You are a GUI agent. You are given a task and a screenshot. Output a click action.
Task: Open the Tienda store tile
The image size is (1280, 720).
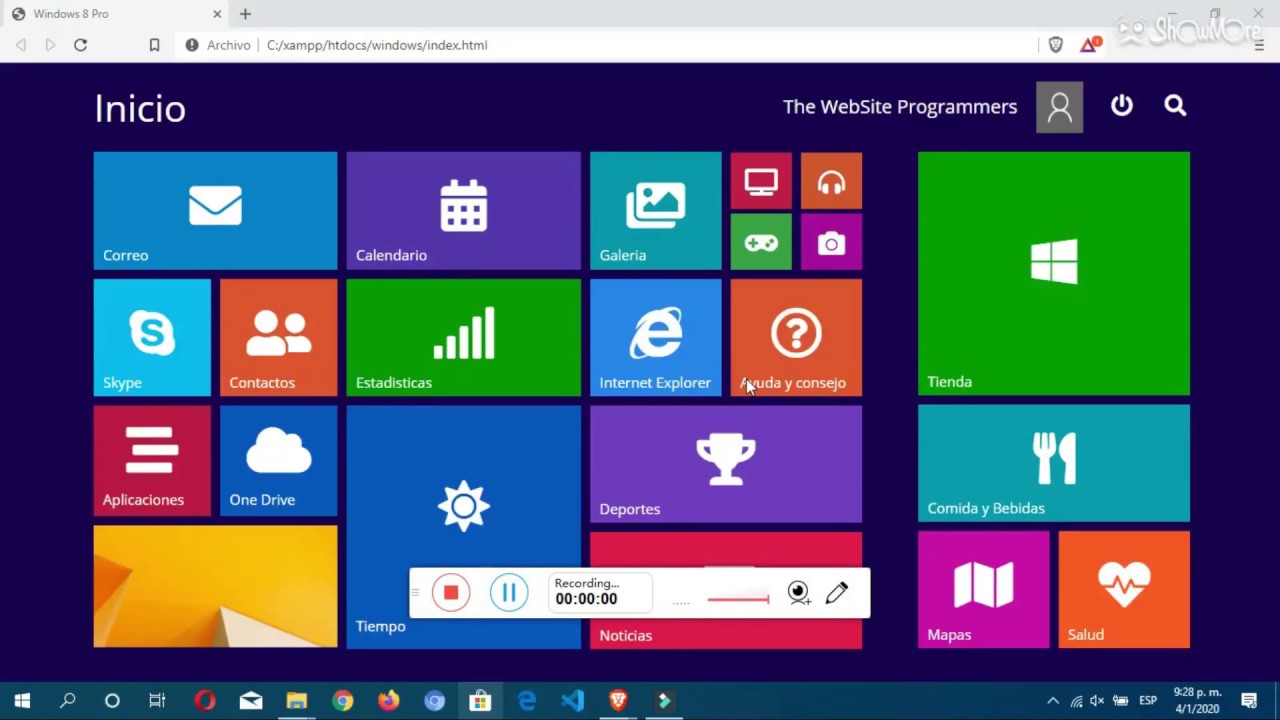1054,273
